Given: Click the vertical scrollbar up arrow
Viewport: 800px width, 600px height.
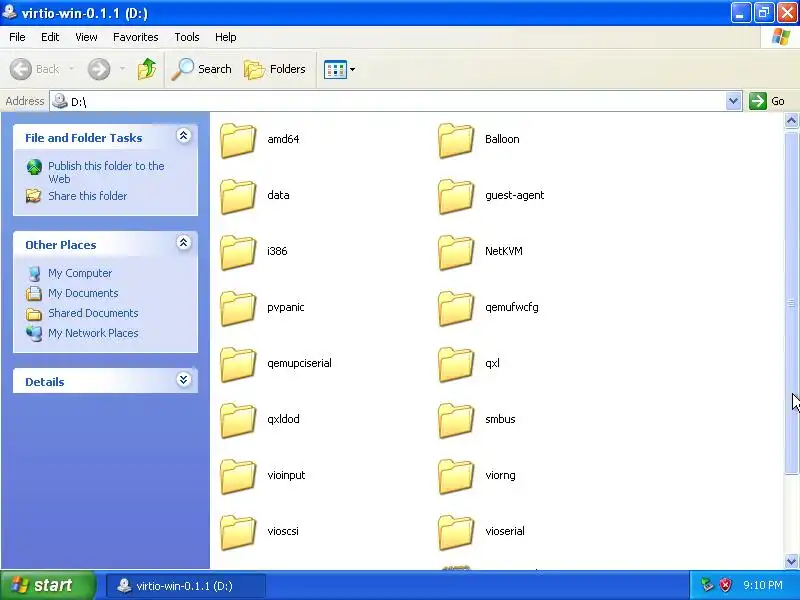Looking at the screenshot, I should [791, 121].
